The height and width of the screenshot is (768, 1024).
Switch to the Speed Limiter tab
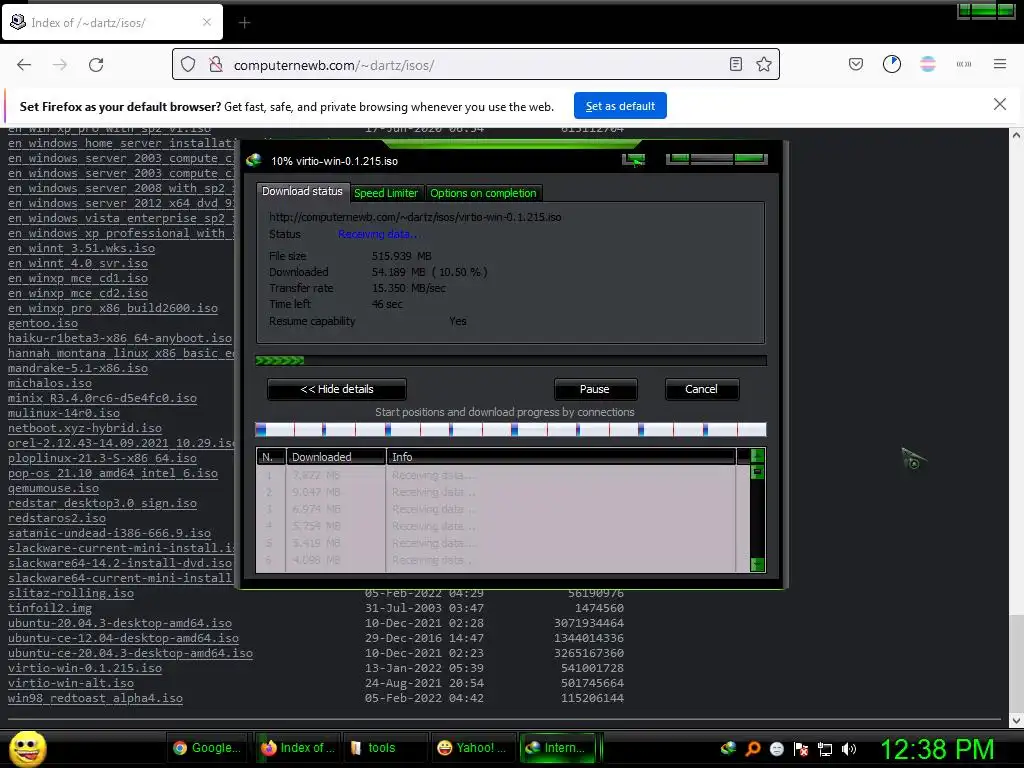click(x=385, y=193)
